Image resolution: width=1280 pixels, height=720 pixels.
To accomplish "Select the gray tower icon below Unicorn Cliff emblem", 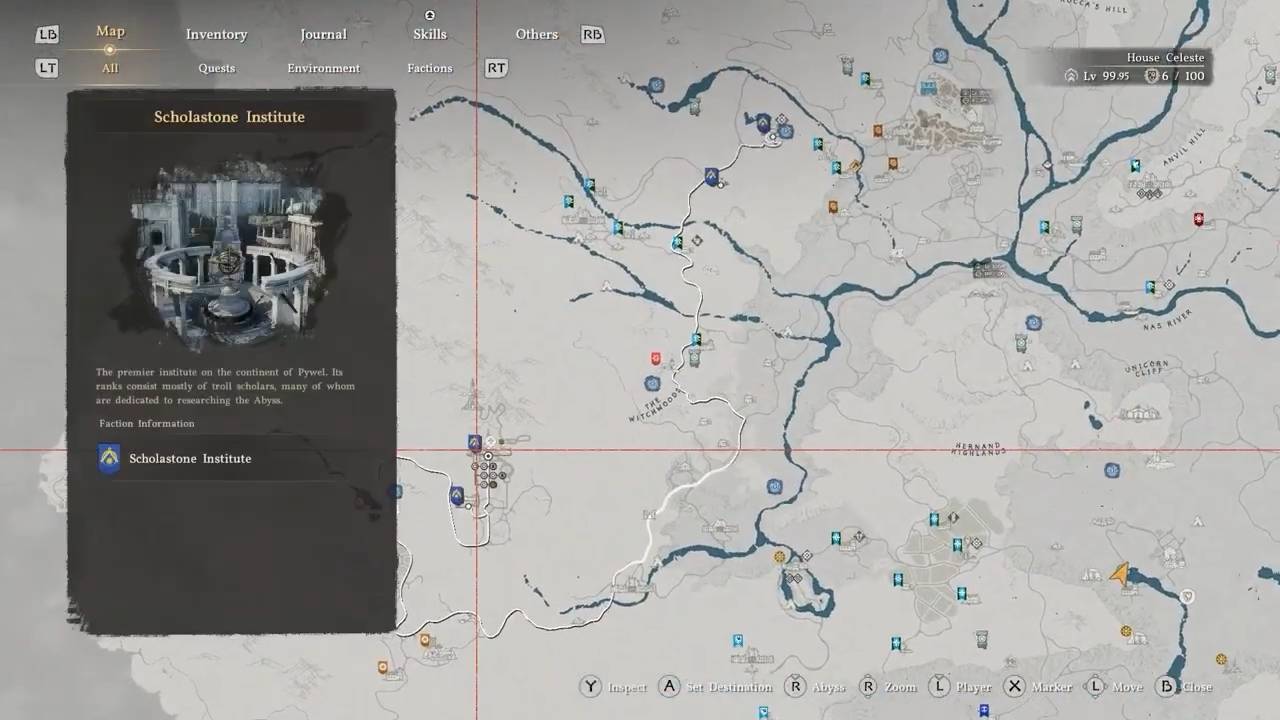I will click(1021, 343).
